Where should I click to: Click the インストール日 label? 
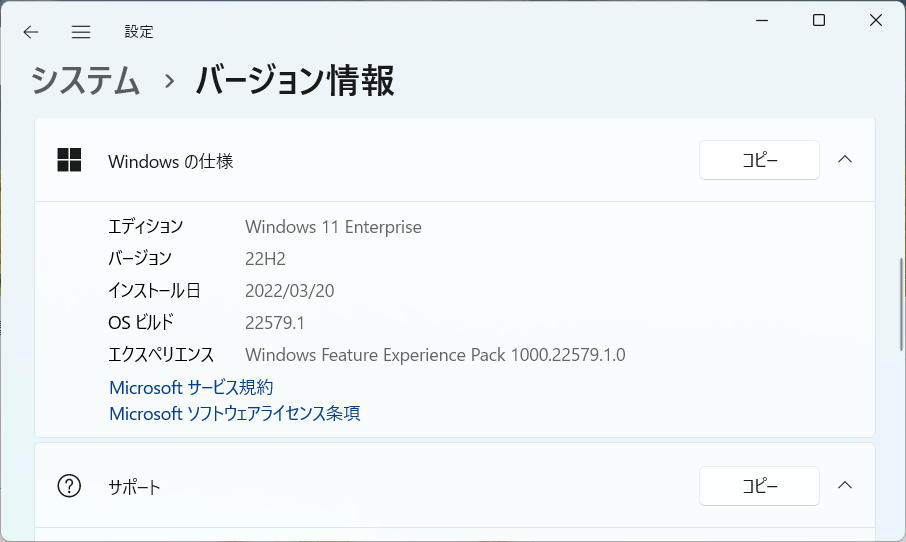point(154,290)
